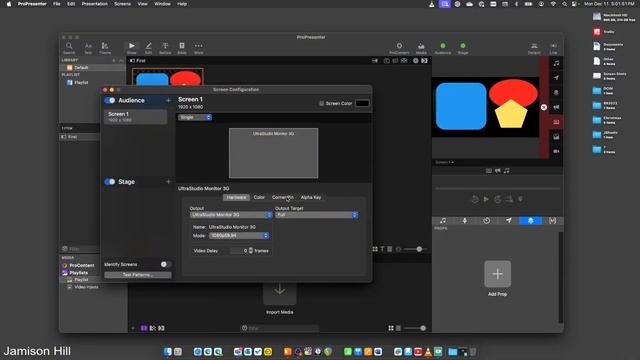The image size is (640, 360).
Task: Click the Live toolbar icon
Action: point(553,46)
